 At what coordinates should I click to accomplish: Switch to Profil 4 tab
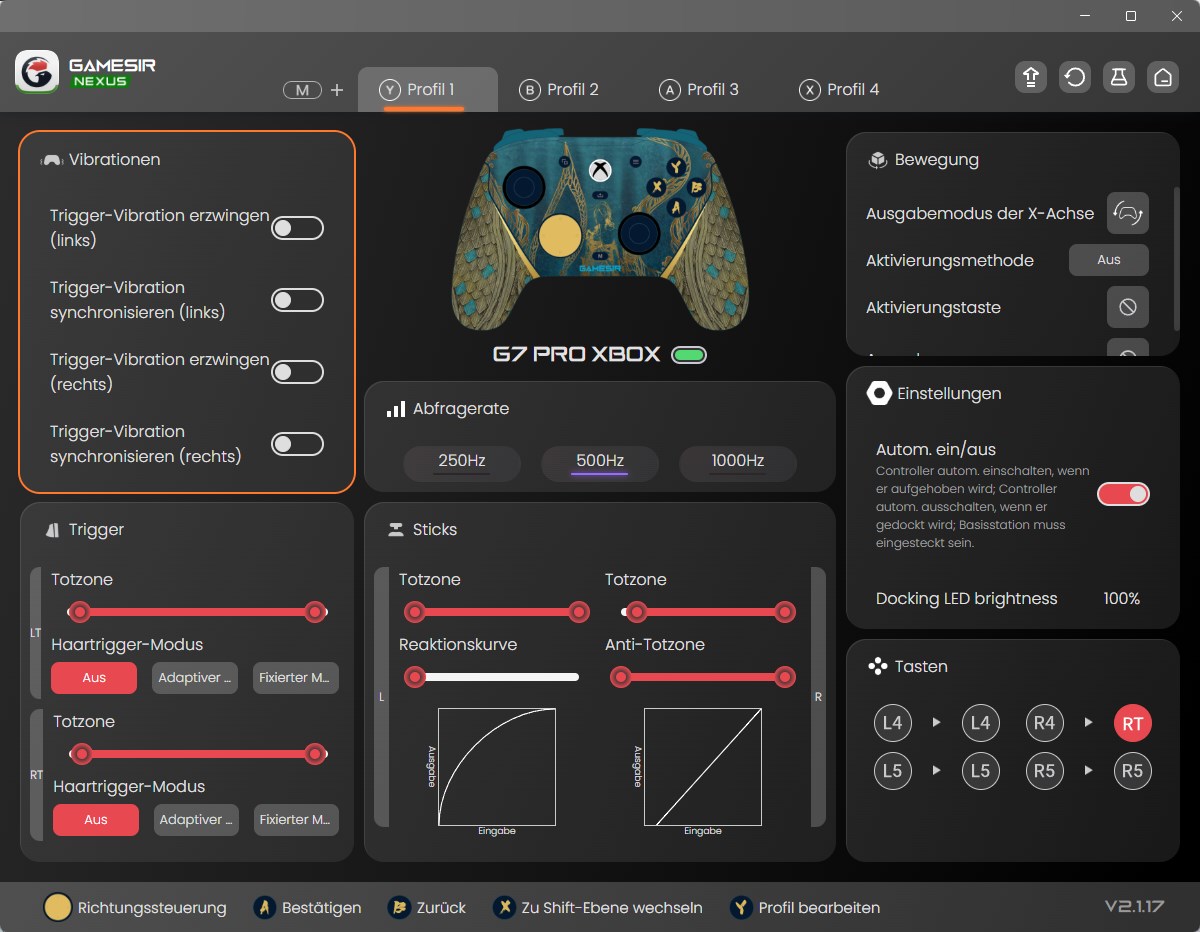pyautogui.click(x=840, y=90)
